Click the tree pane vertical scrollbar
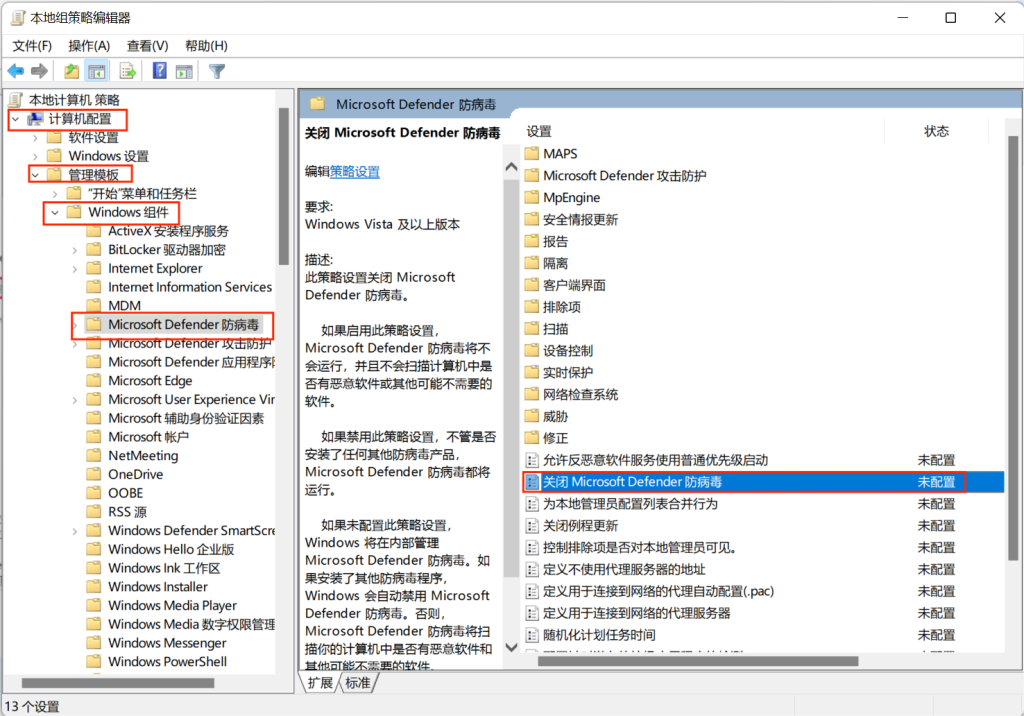This screenshot has width=1024, height=716. tap(283, 186)
